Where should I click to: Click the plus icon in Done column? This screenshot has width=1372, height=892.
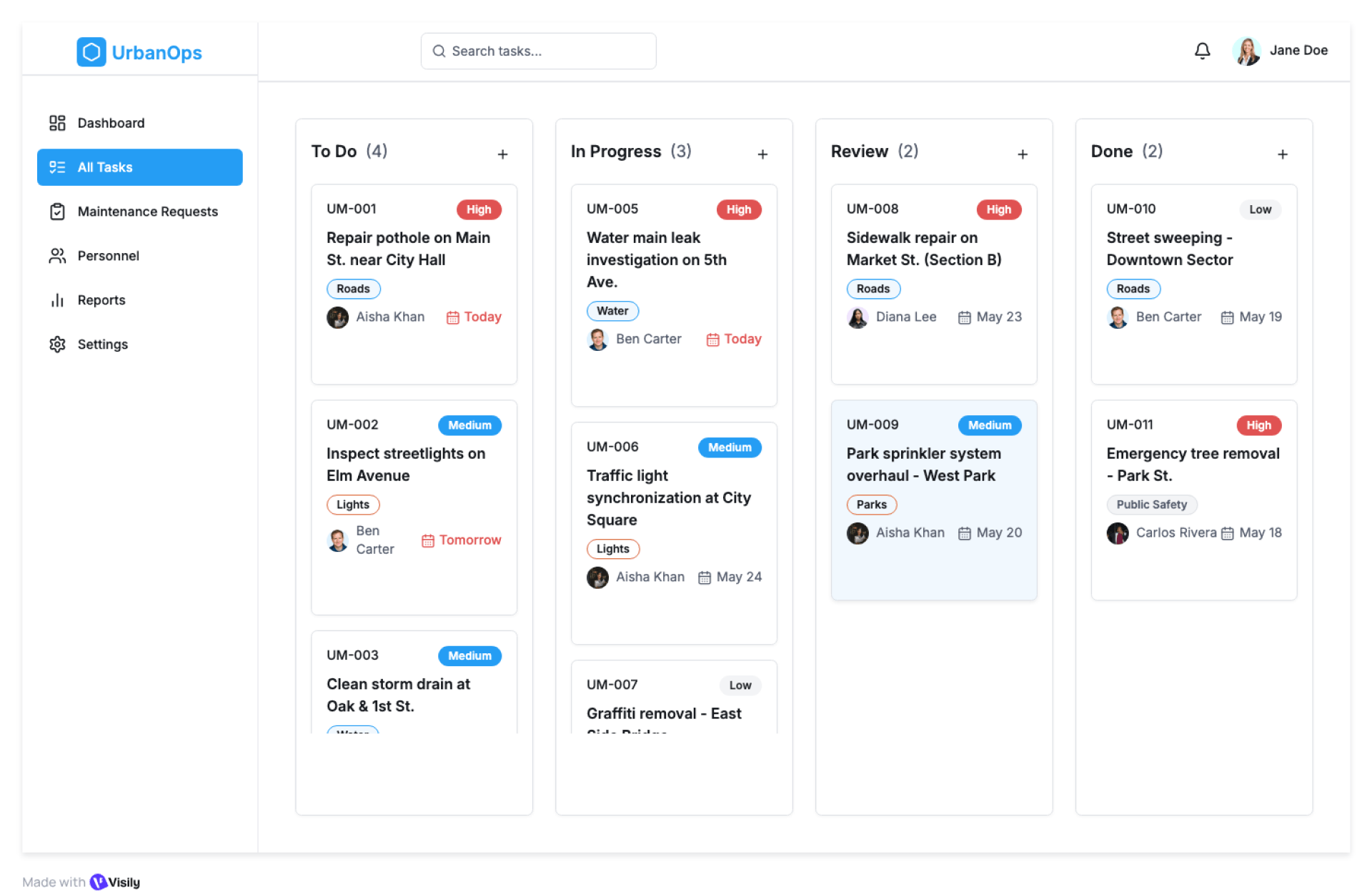coord(1283,154)
